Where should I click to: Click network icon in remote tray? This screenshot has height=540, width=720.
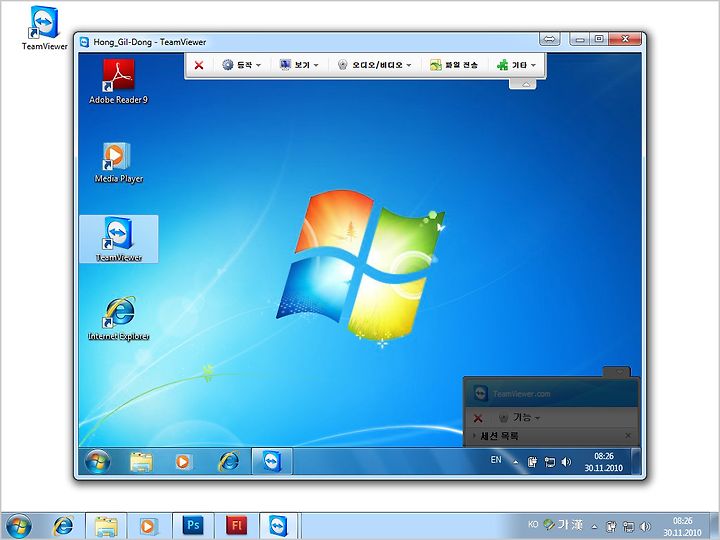click(x=550, y=462)
